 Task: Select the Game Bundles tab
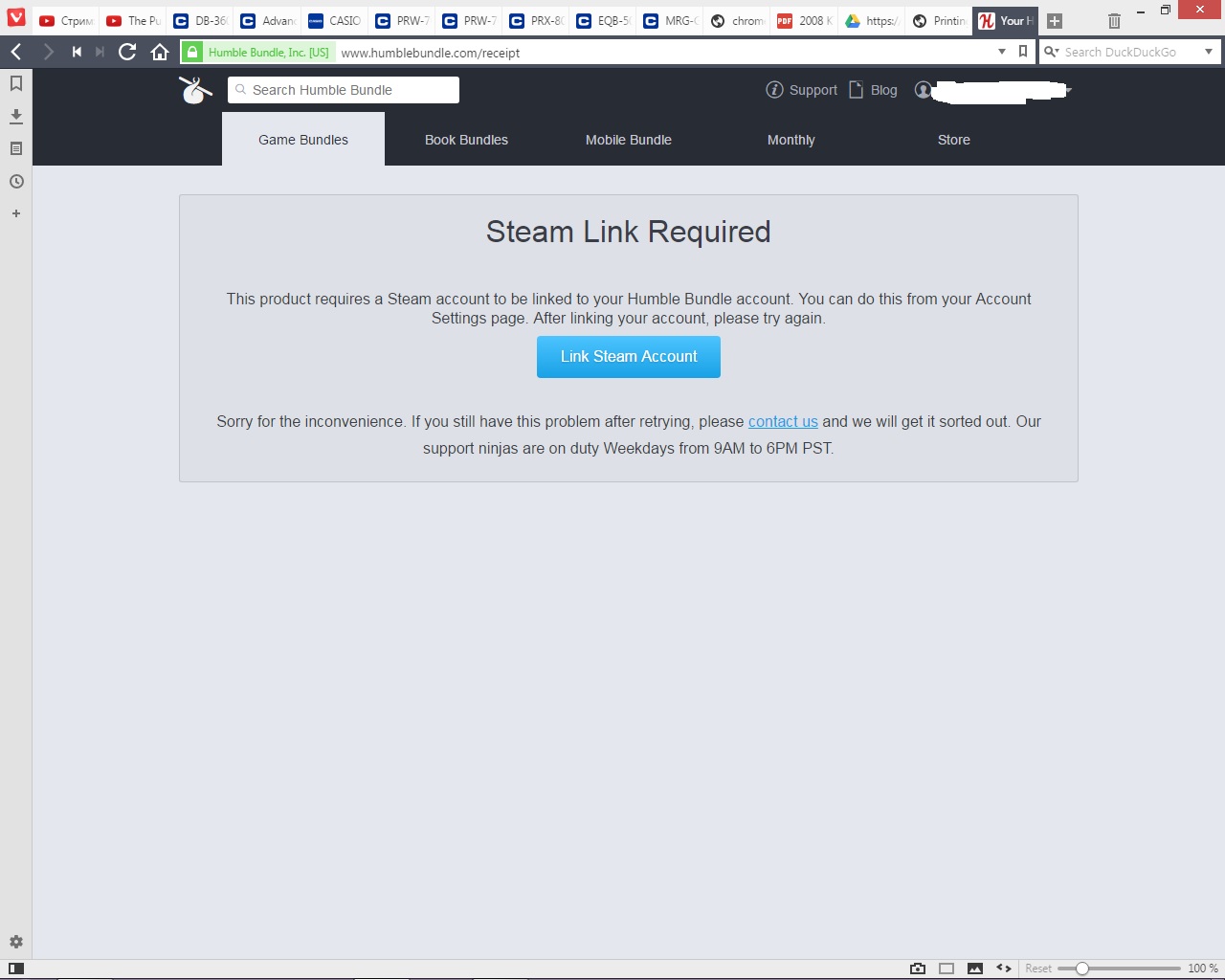tap(303, 140)
